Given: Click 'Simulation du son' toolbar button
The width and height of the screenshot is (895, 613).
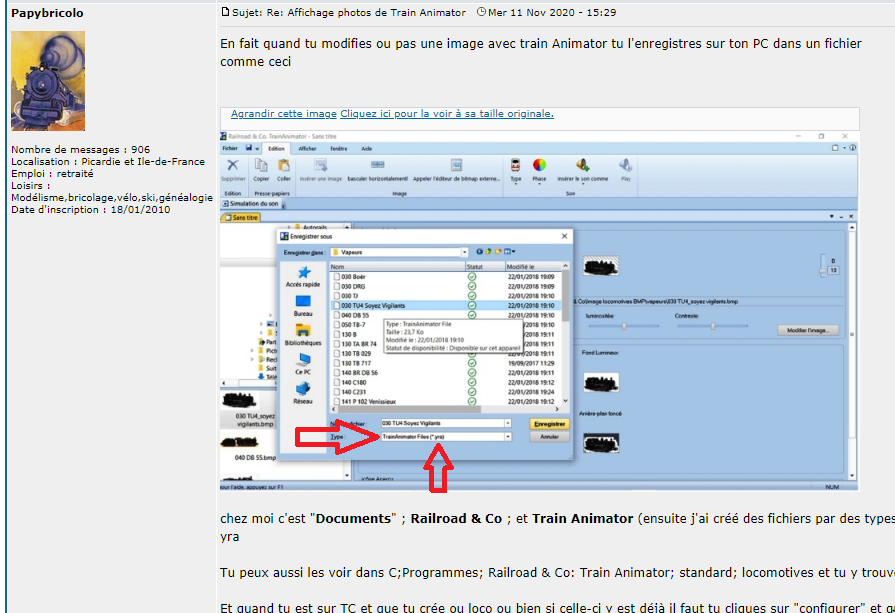Looking at the screenshot, I should click(x=251, y=203).
